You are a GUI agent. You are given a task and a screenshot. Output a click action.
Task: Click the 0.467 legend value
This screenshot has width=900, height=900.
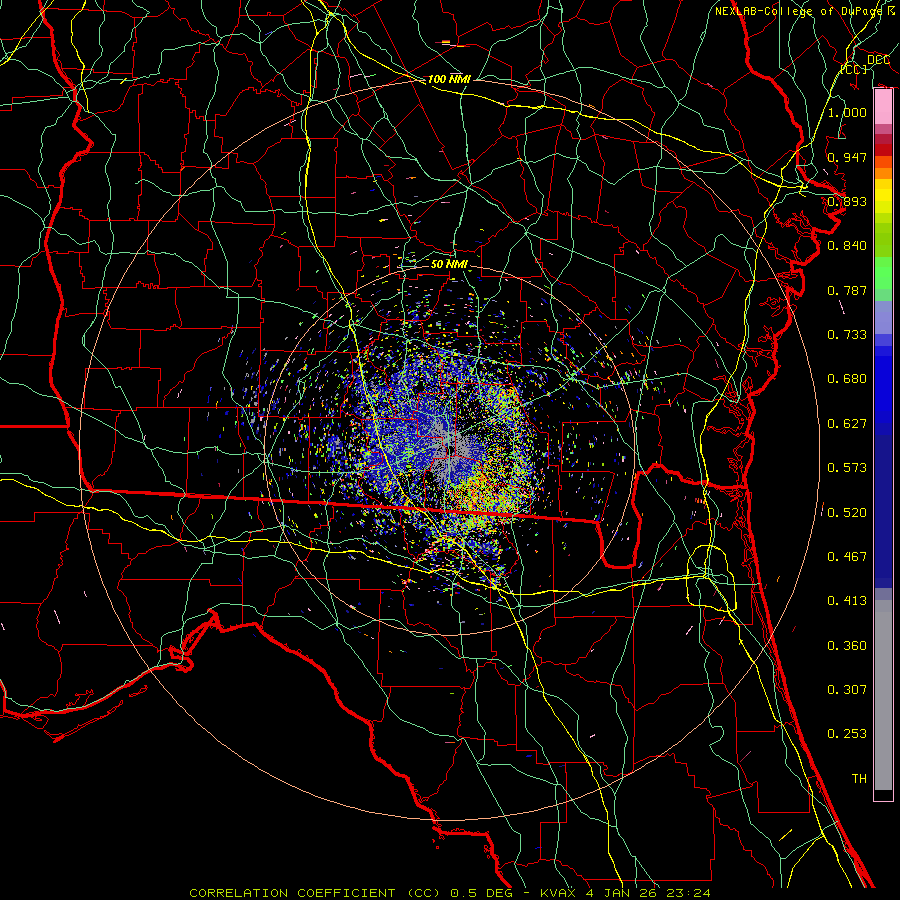point(847,557)
